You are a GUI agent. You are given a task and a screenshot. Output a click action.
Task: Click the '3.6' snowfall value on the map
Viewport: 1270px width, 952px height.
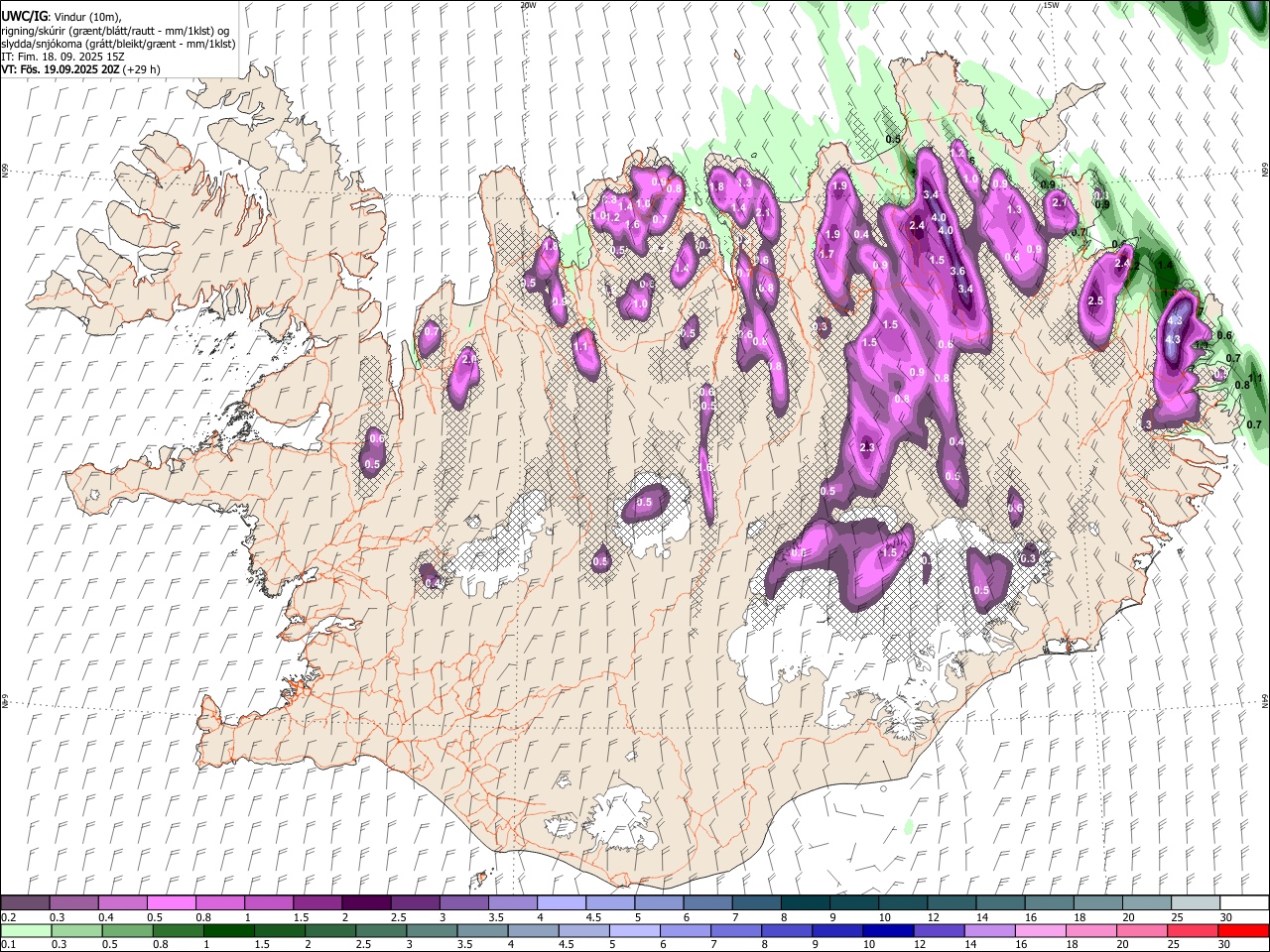coord(957,271)
